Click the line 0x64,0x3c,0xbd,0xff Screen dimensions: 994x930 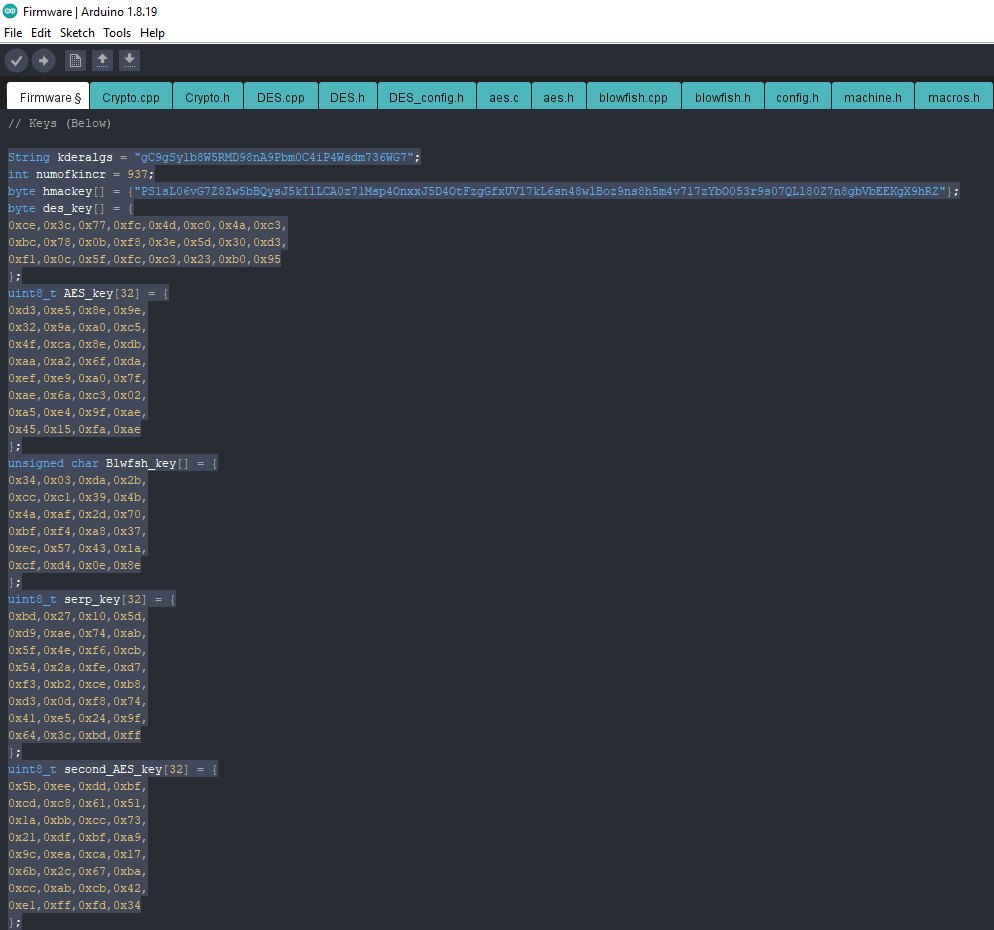coord(74,735)
